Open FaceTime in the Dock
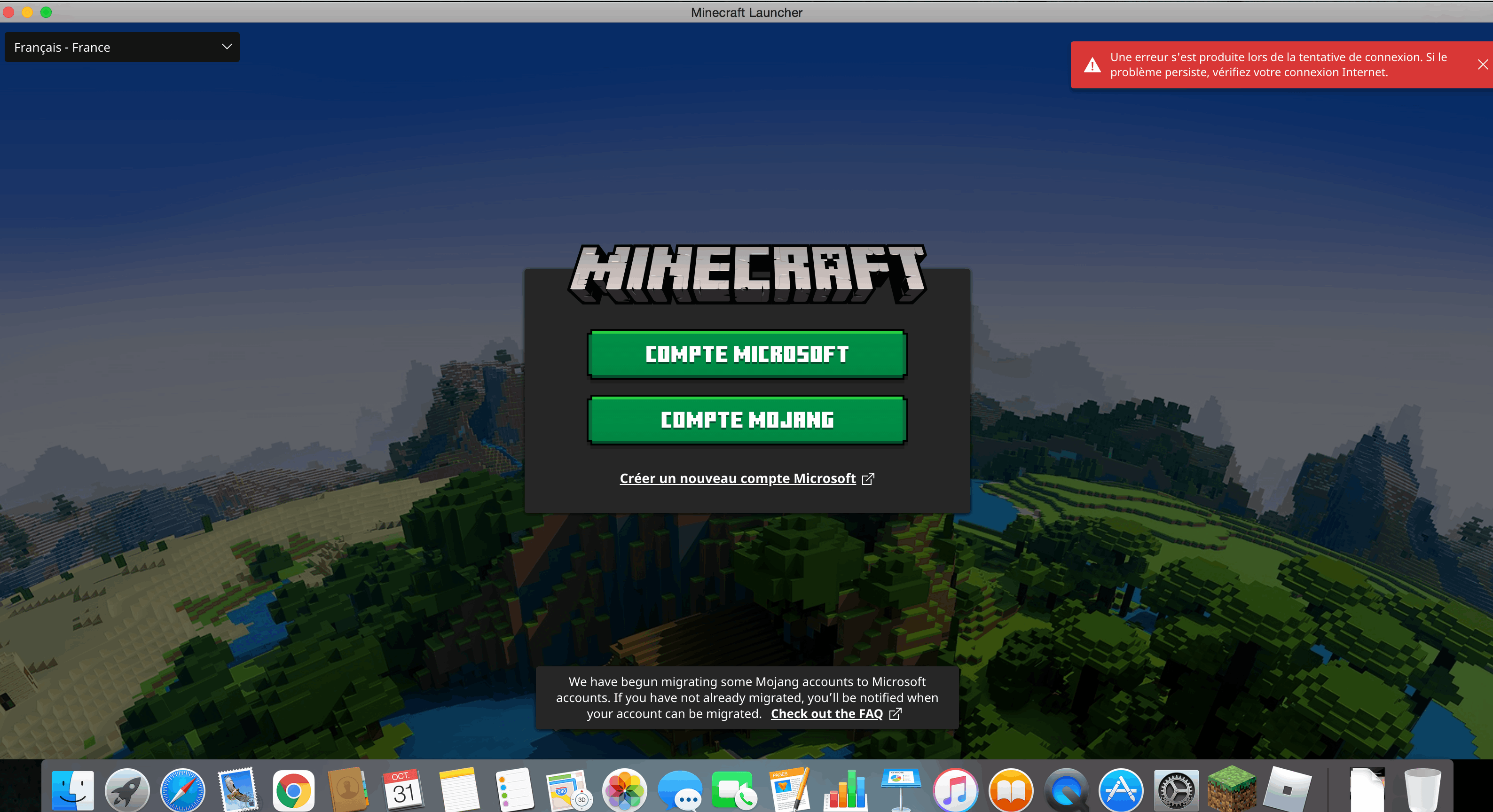Viewport: 1493px width, 812px height. click(x=734, y=789)
